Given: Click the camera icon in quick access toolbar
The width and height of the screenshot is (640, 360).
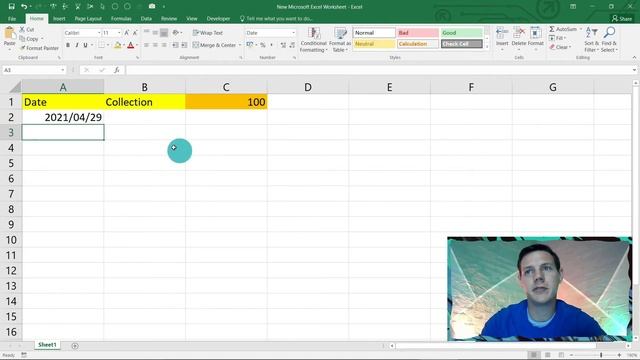Looking at the screenshot, I should click(152, 7).
